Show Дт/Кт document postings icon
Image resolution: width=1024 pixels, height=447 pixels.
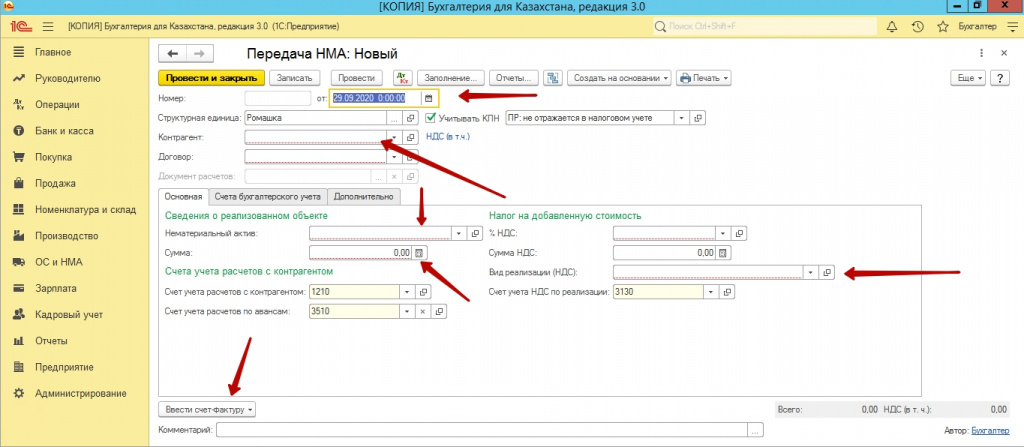[402, 78]
